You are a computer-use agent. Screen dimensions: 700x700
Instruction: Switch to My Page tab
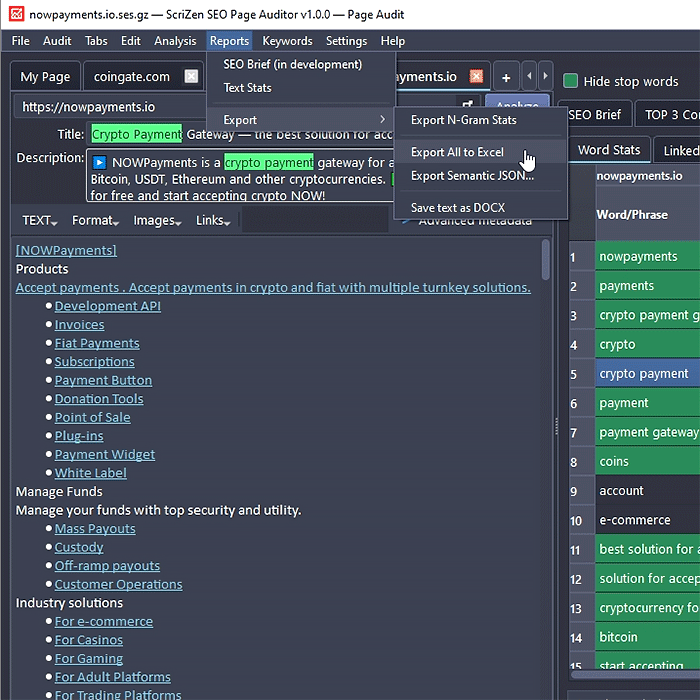pyautogui.click(x=45, y=77)
